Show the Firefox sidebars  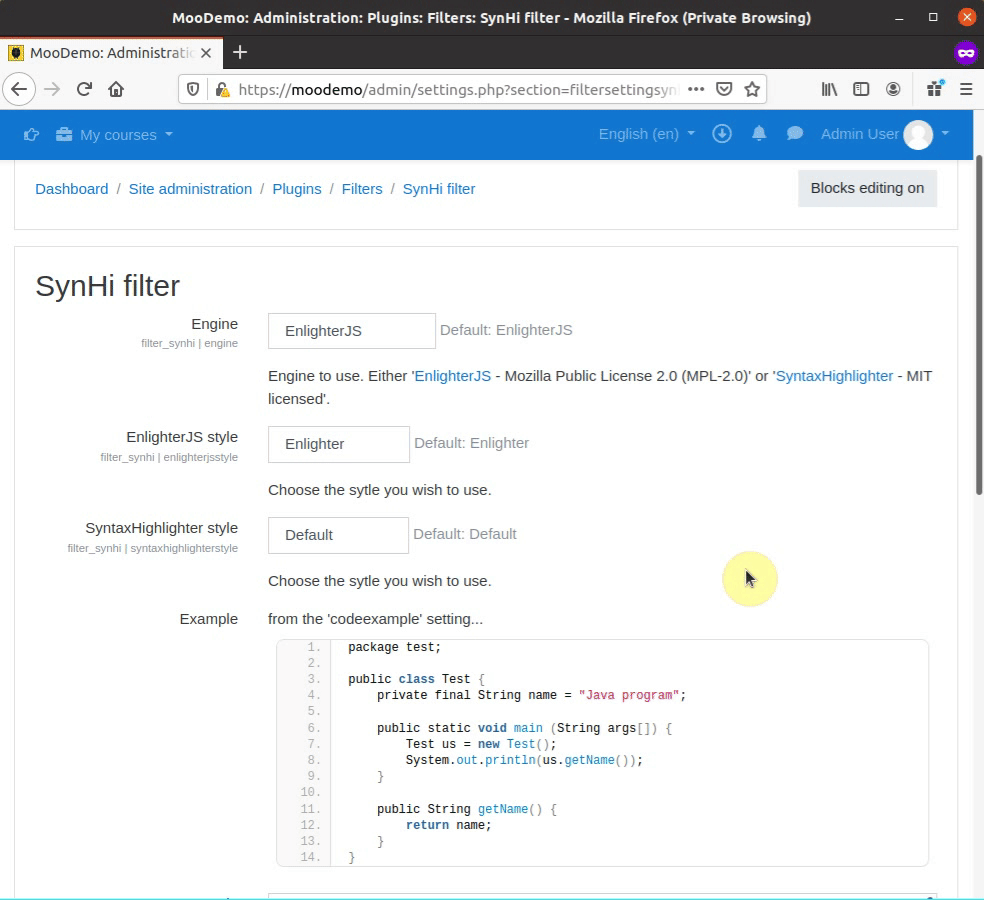pyautogui.click(x=861, y=89)
